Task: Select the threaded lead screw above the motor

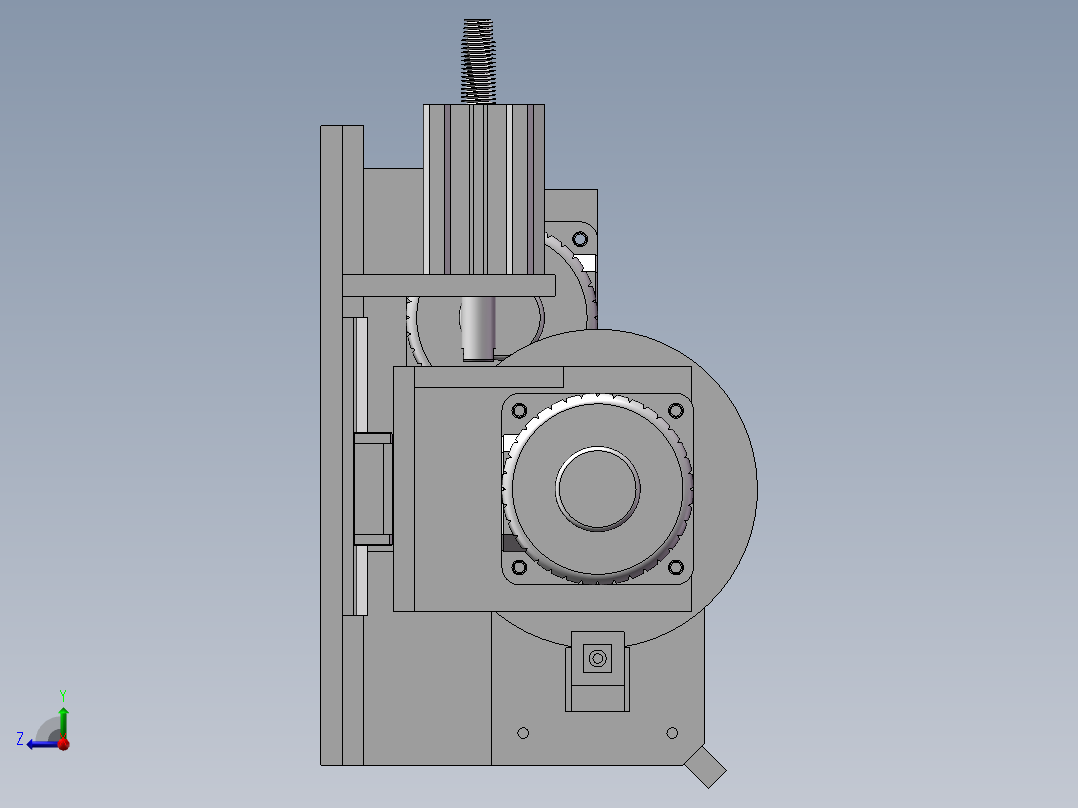Action: pyautogui.click(x=478, y=61)
